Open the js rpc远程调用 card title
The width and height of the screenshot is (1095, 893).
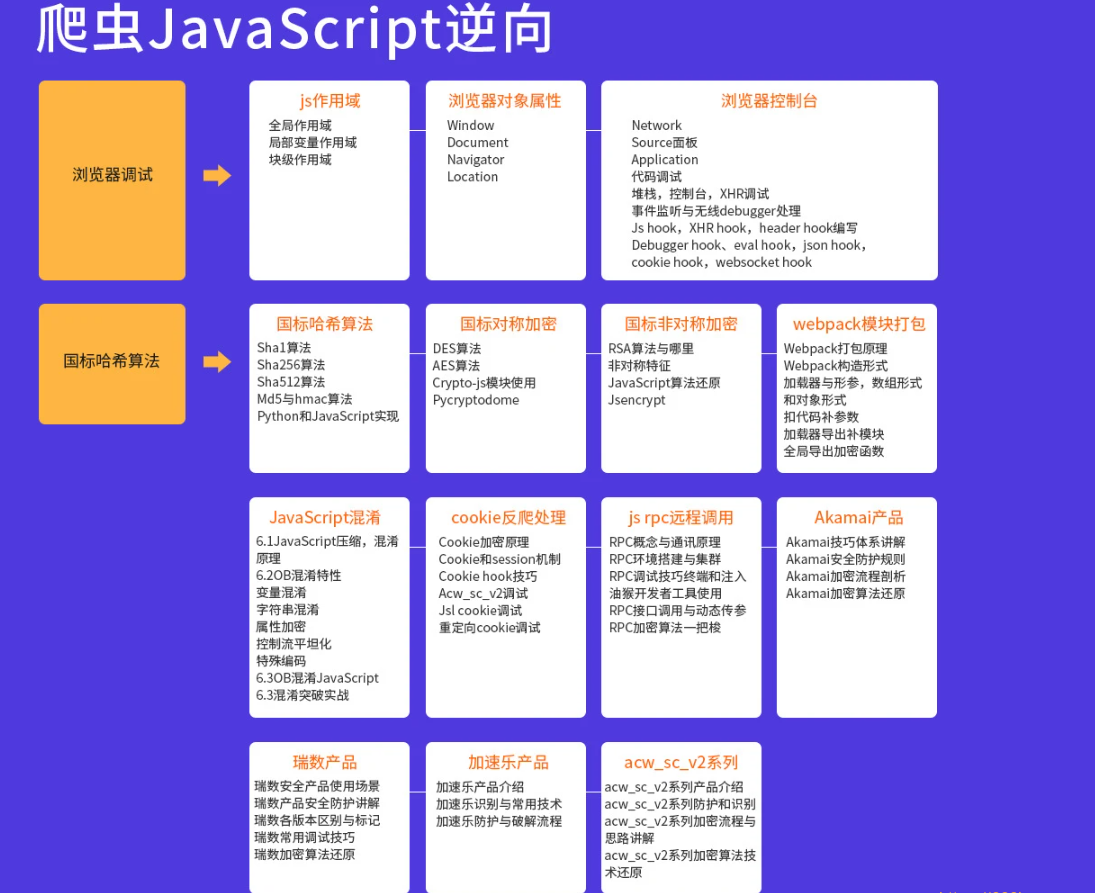[680, 518]
